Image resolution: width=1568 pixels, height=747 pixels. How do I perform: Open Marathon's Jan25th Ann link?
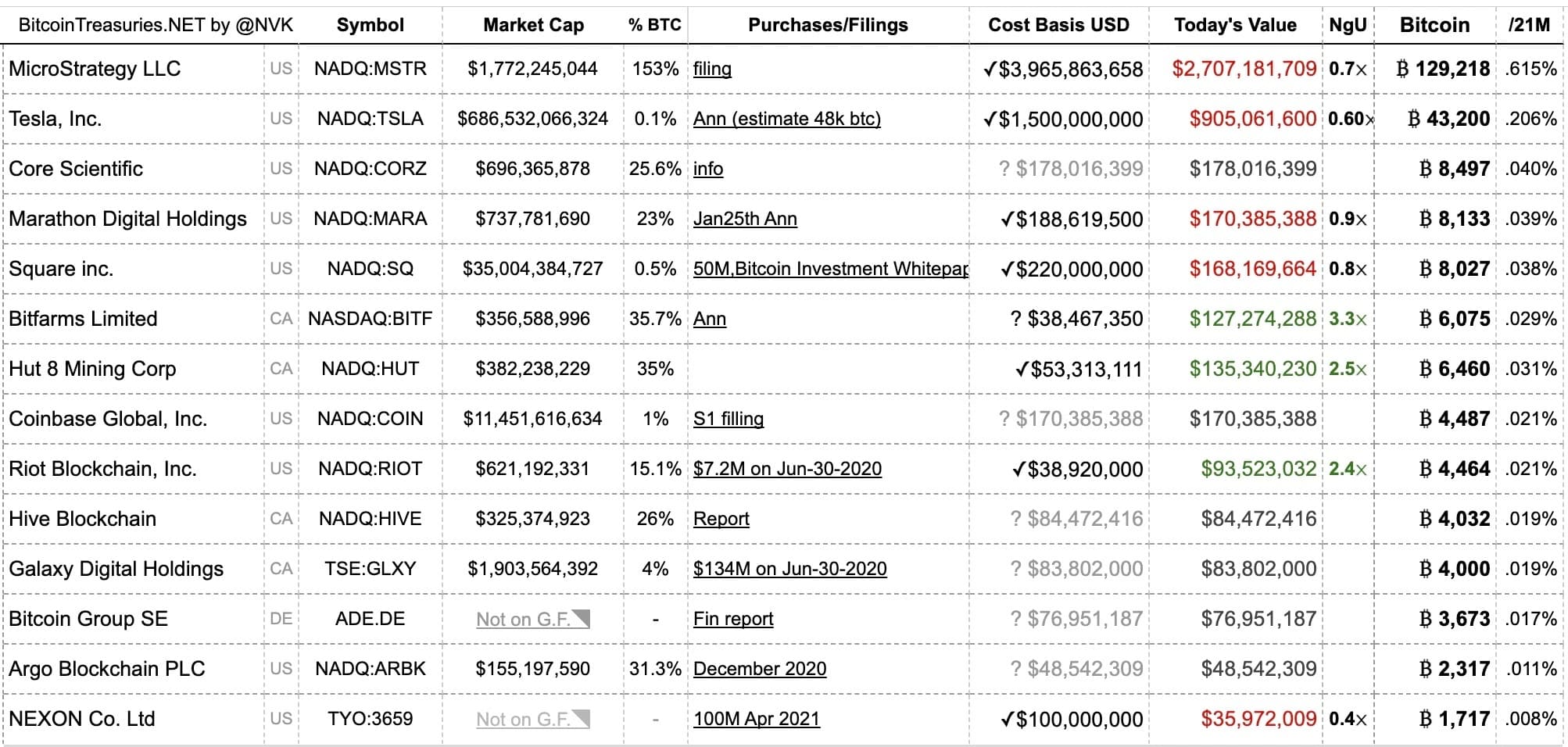pyautogui.click(x=745, y=219)
